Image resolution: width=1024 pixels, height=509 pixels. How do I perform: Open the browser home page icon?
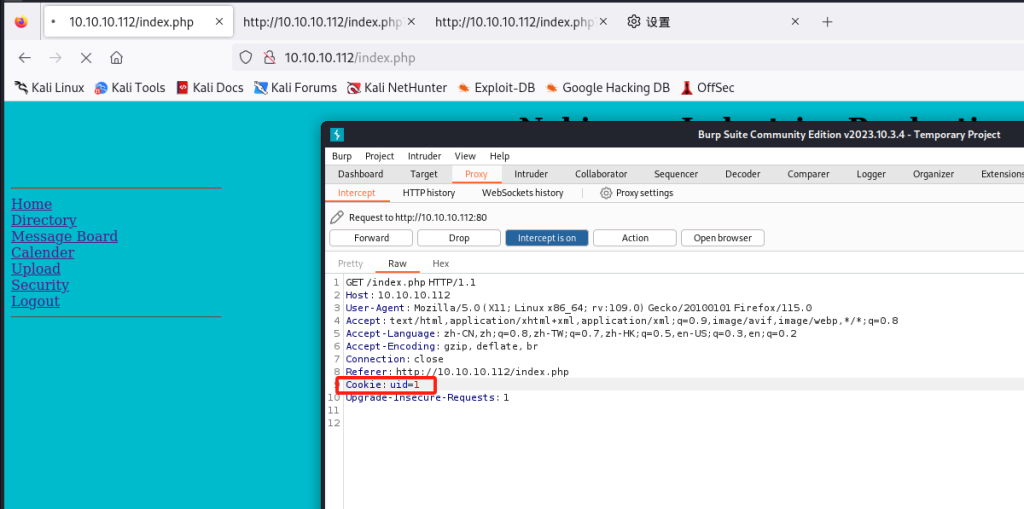(x=116, y=57)
